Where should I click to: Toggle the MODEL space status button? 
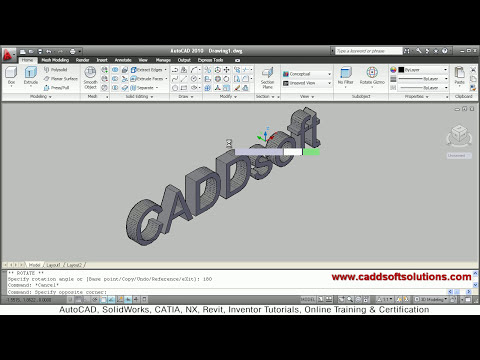307,299
